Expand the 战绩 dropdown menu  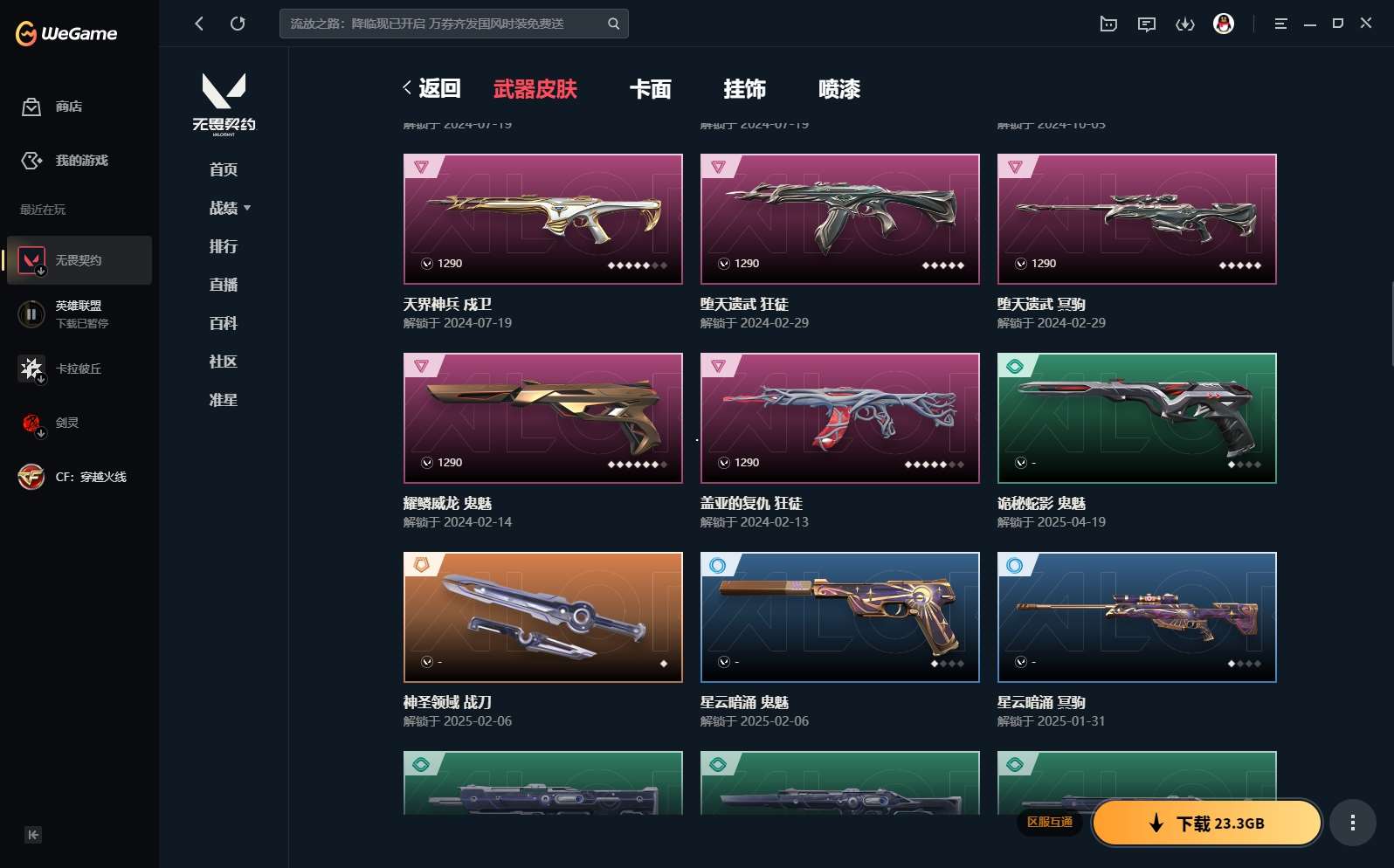point(230,208)
